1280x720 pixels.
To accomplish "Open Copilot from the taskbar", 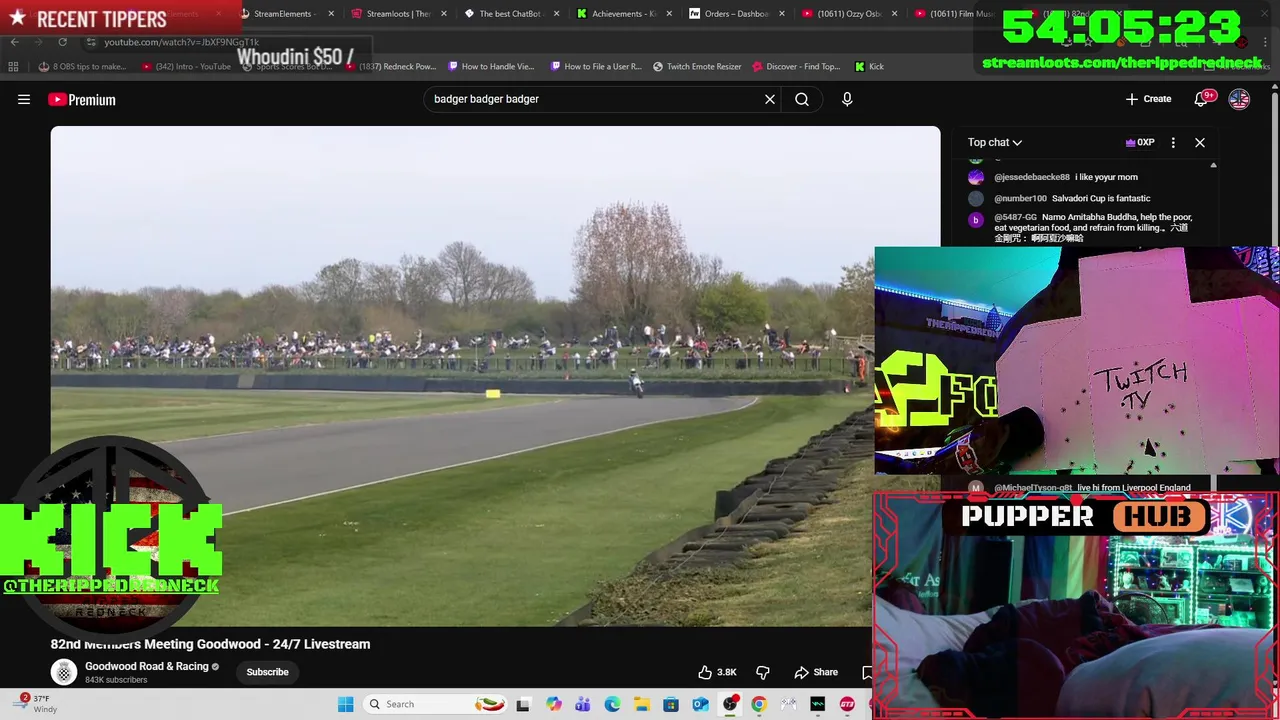I will (x=554, y=704).
